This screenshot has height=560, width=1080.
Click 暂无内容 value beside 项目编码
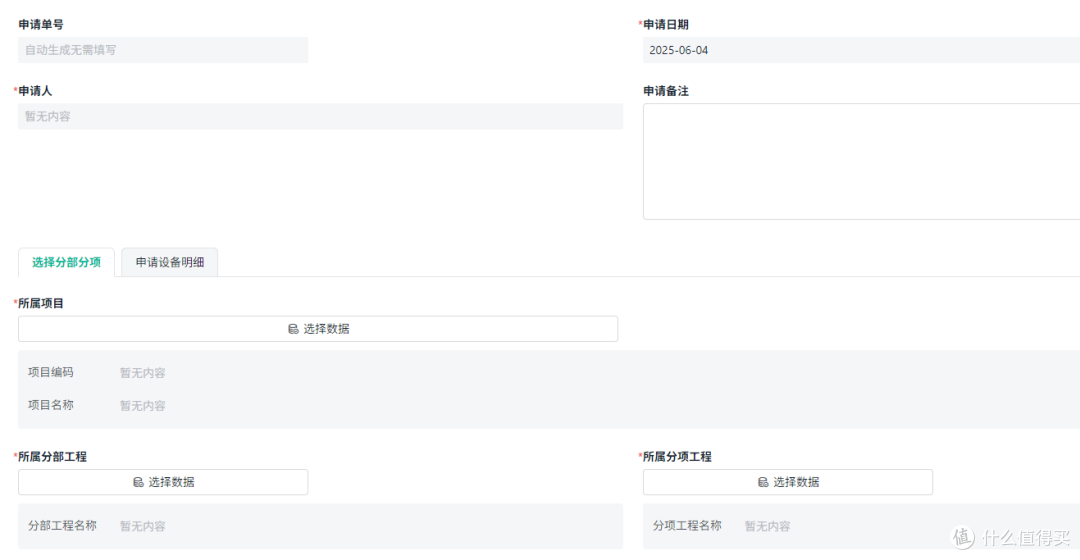pos(143,373)
